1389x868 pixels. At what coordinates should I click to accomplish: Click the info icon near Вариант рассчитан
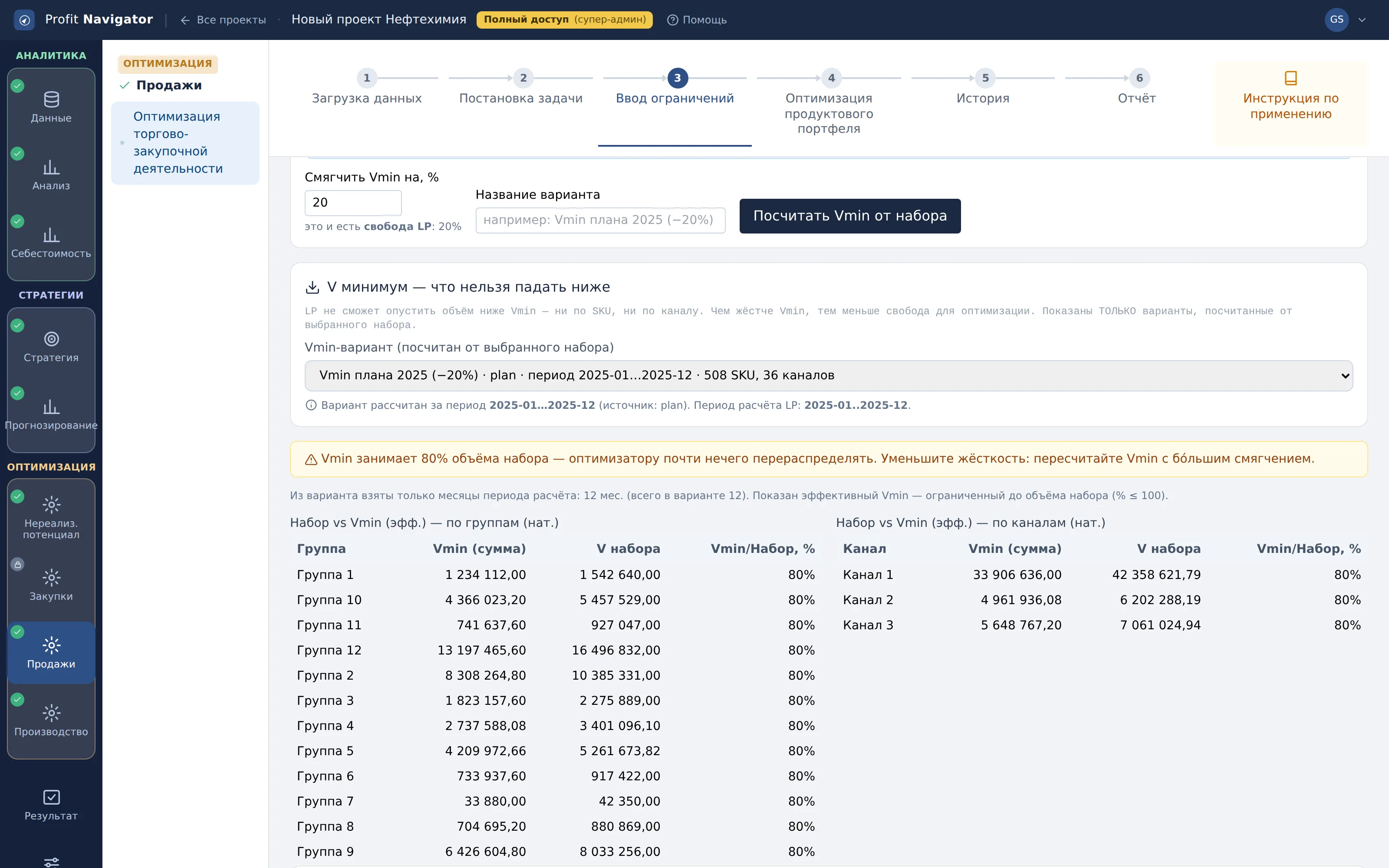coord(311,405)
